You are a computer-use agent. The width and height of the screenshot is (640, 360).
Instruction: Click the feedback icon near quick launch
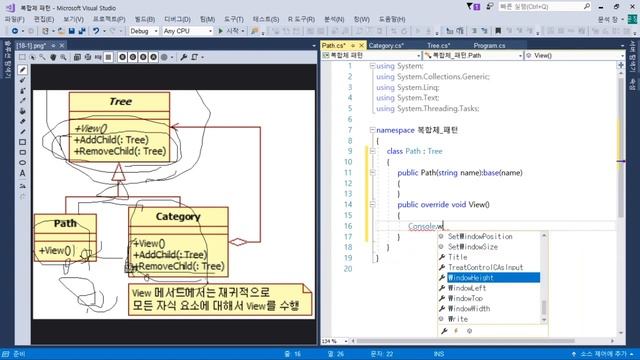489,7
